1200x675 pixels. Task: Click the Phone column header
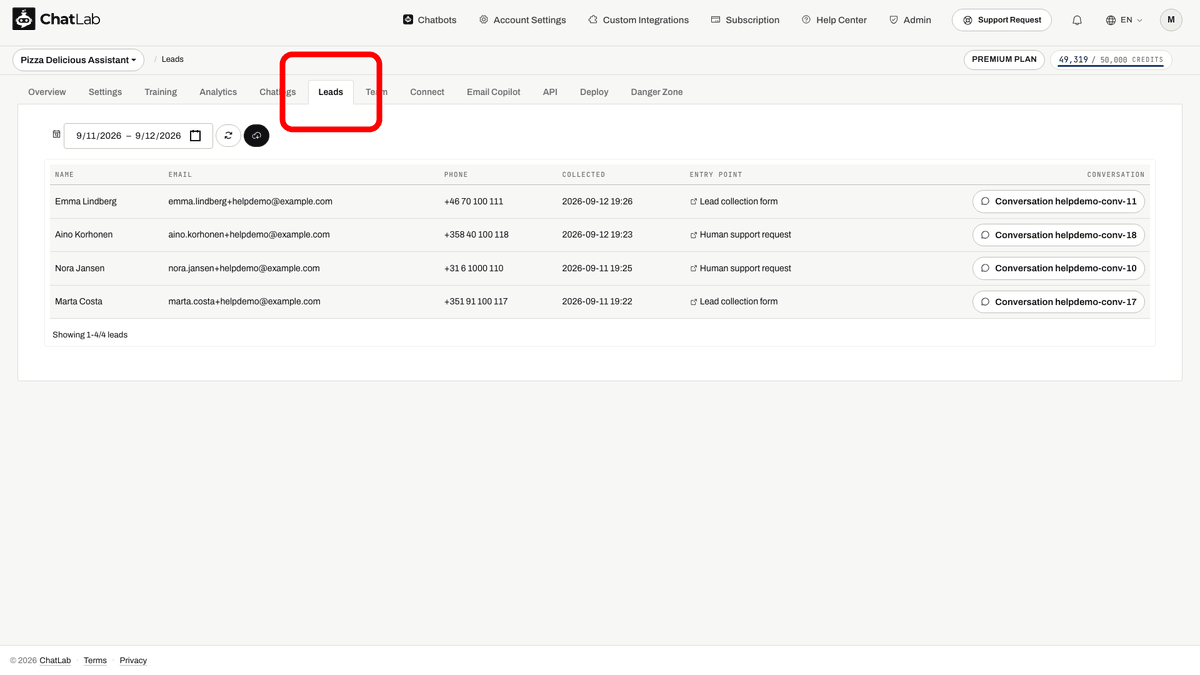point(456,175)
